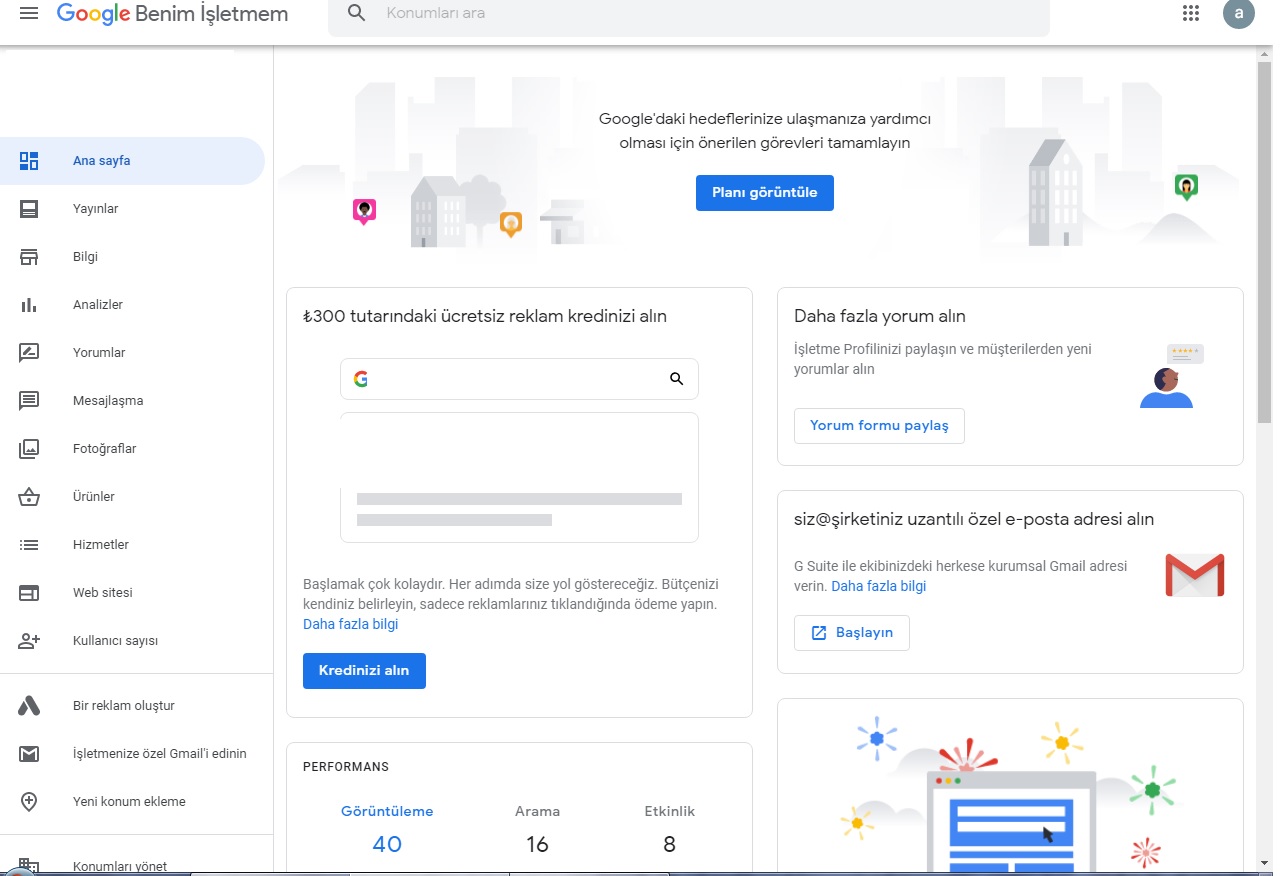1287x876 pixels.
Task: Click the Google Ads icon in sidebar
Action: click(x=29, y=706)
